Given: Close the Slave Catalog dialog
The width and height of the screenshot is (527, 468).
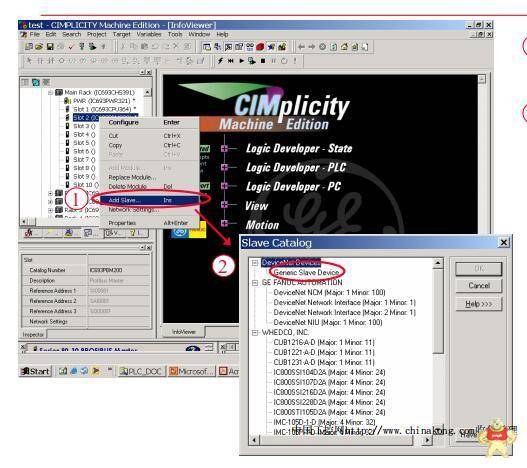Looking at the screenshot, I should click(503, 242).
